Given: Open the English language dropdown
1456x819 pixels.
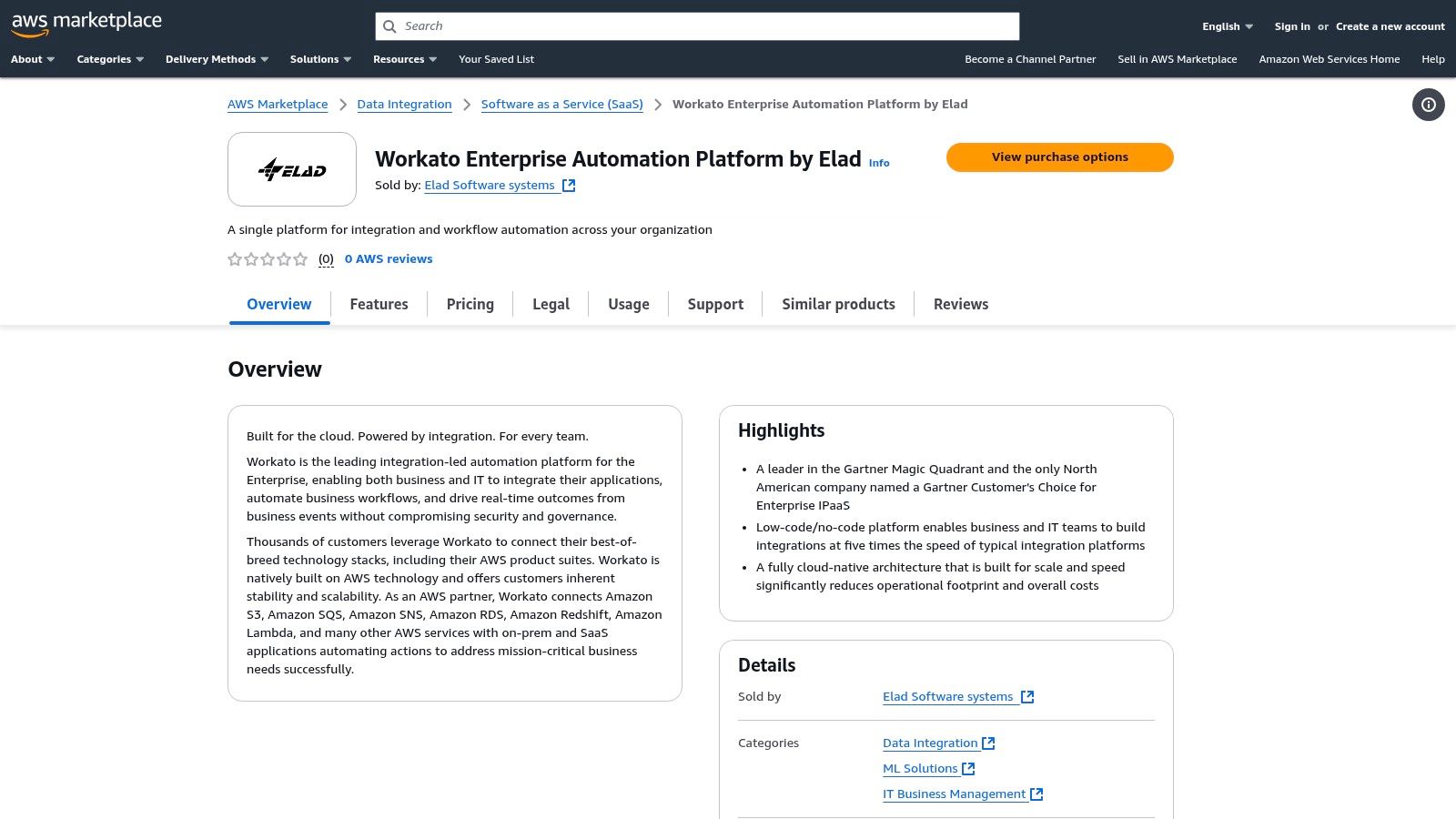Looking at the screenshot, I should click(x=1225, y=26).
